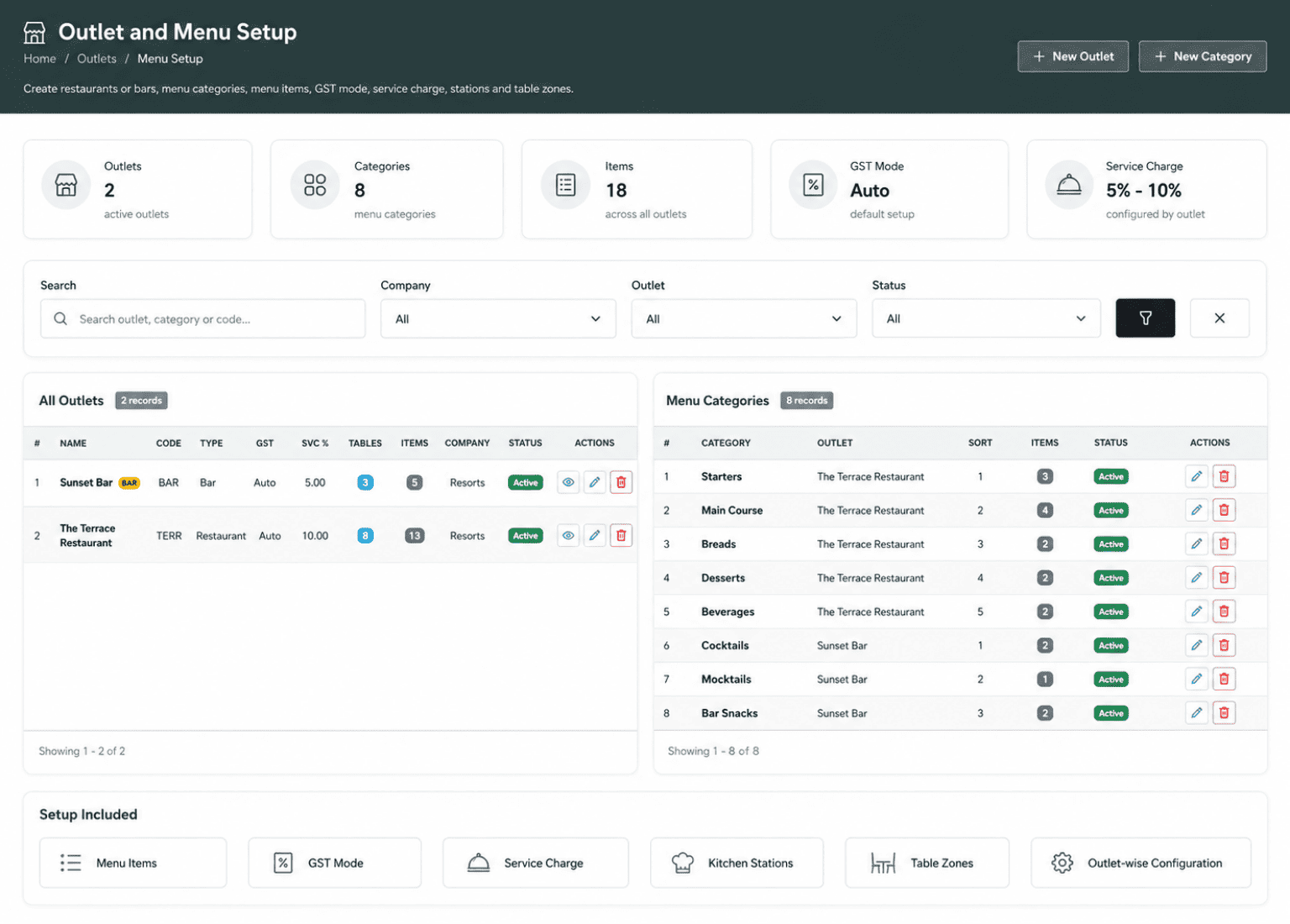Click the CATEGORY column header
The image size is (1290, 924).
(726, 443)
